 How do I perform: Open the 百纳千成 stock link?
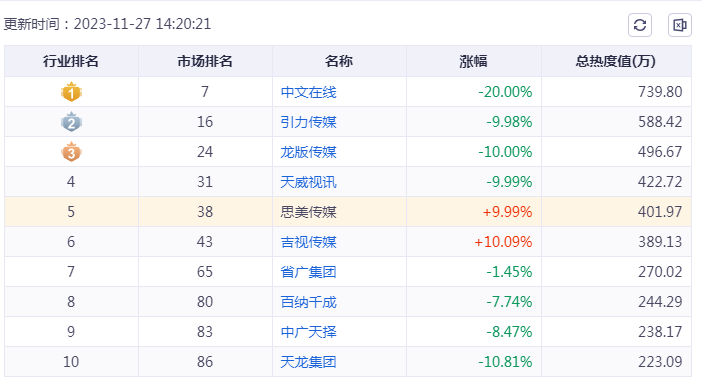click(308, 302)
